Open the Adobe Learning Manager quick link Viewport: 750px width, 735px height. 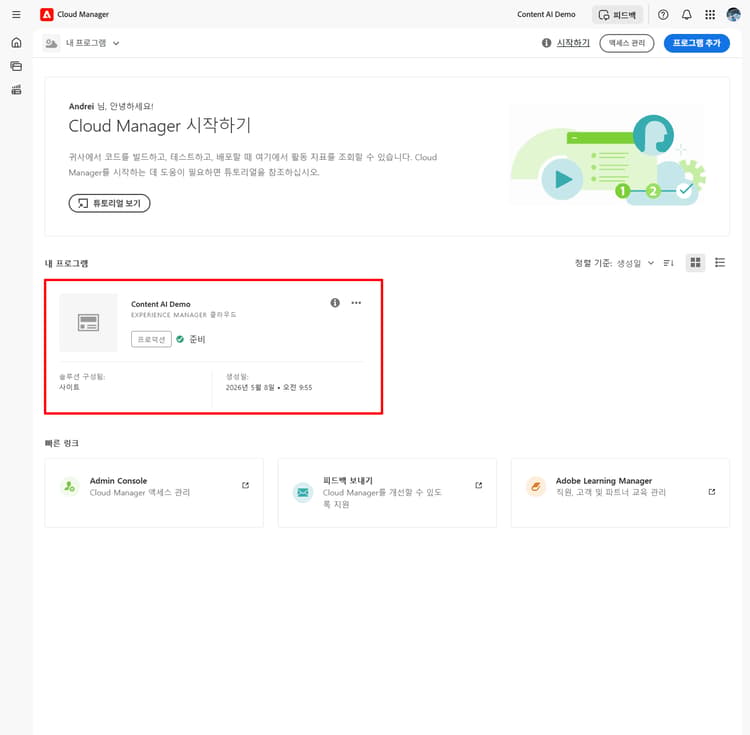coord(620,493)
